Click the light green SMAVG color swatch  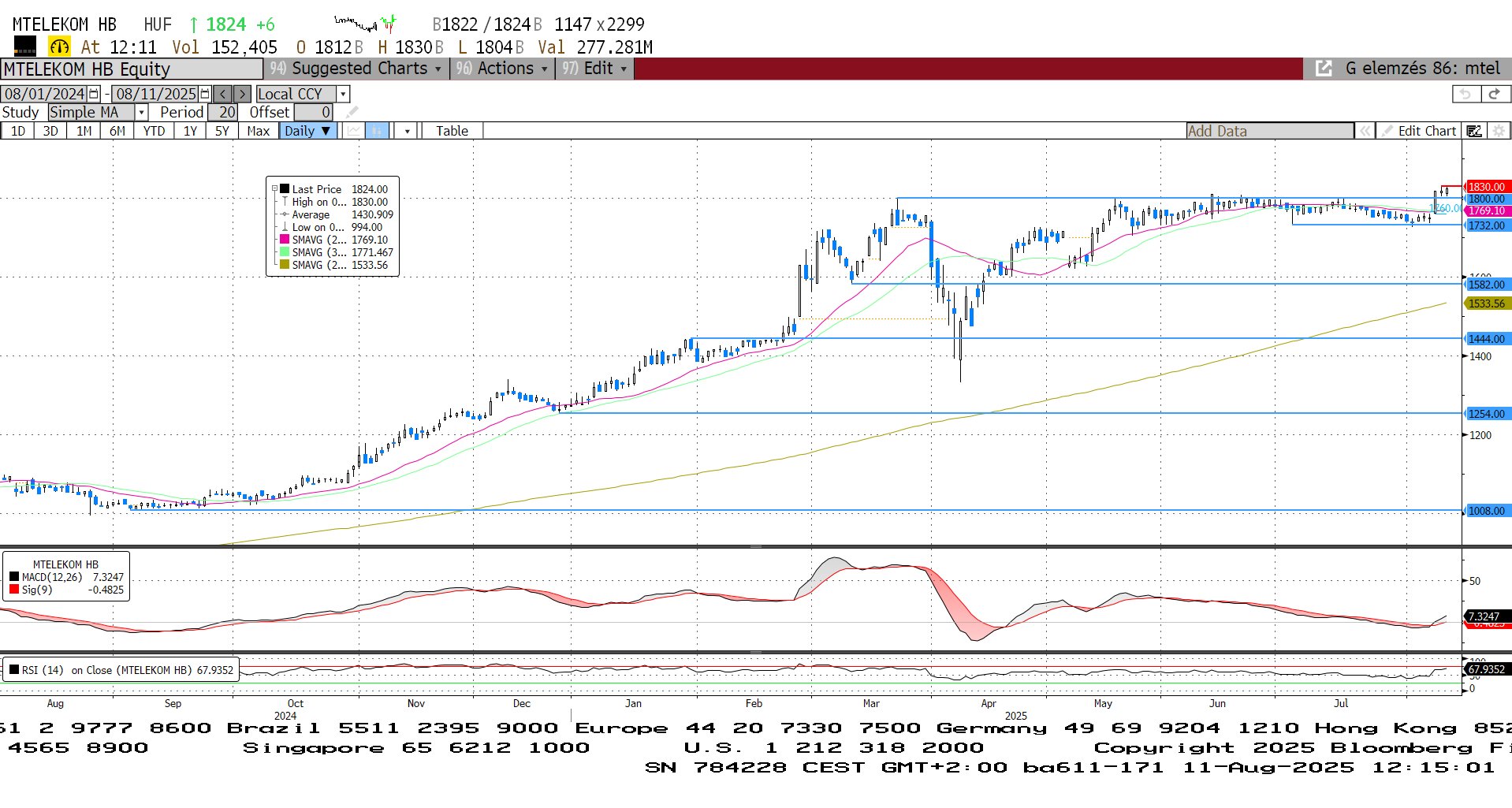pos(285,252)
